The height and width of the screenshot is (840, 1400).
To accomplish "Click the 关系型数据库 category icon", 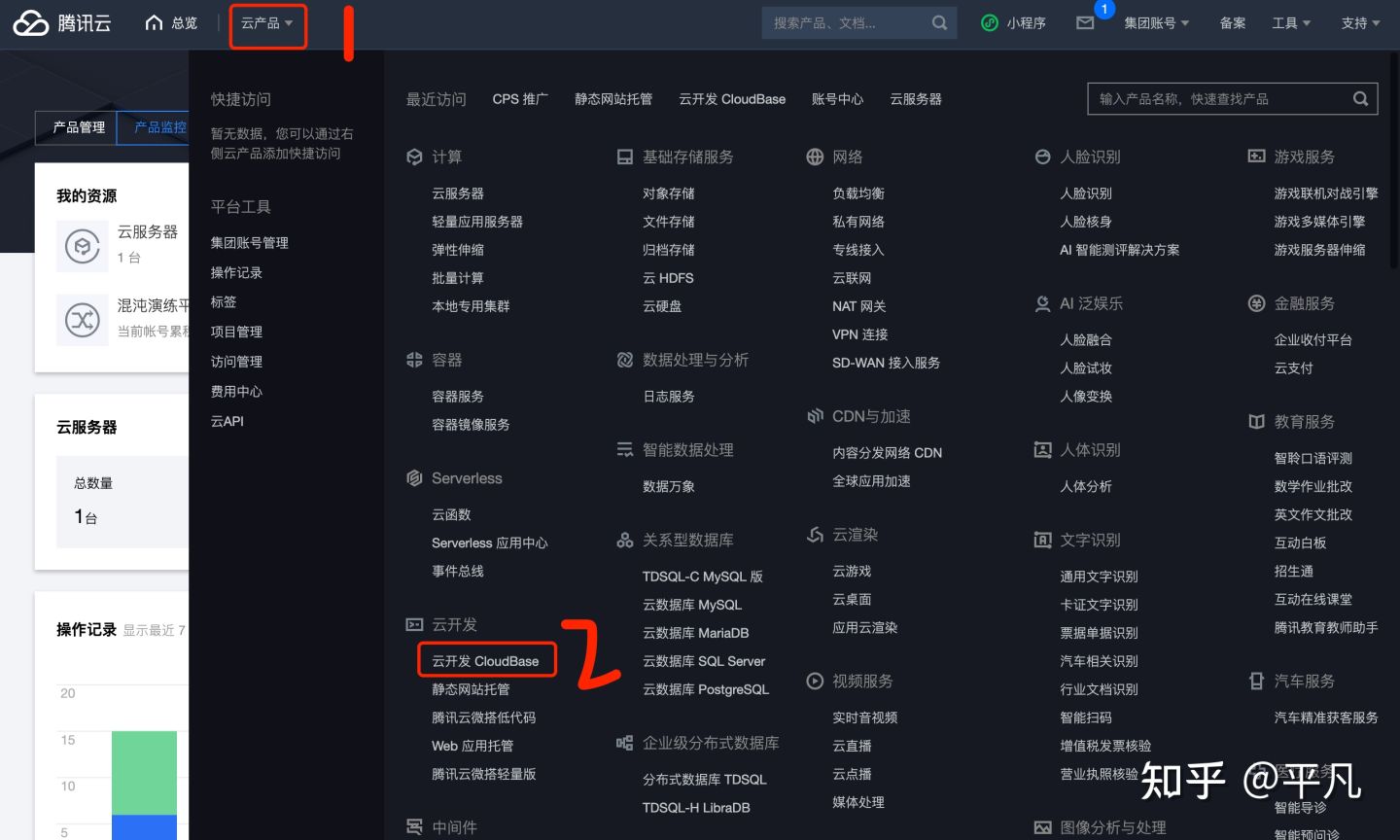I will click(x=625, y=541).
